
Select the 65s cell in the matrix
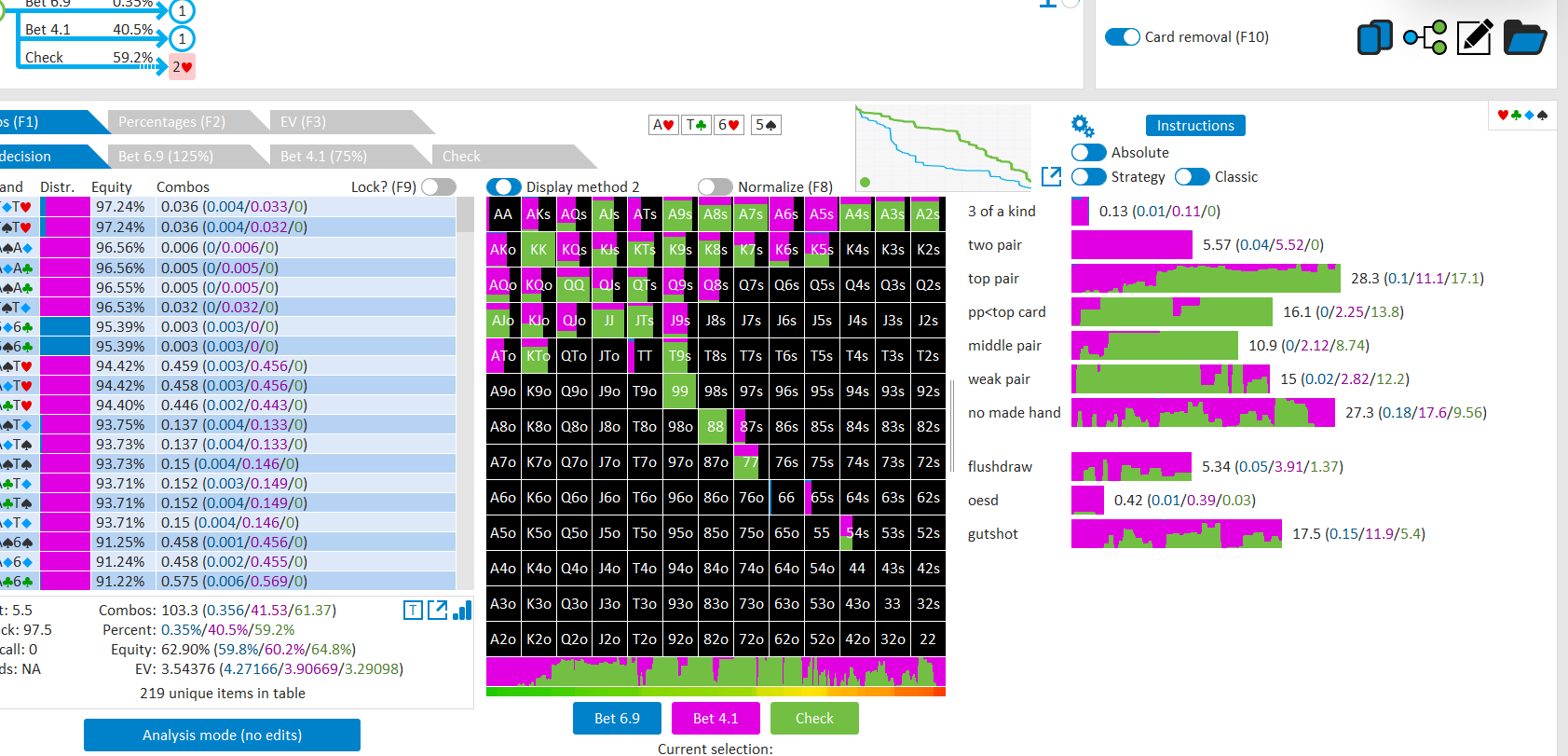[822, 498]
